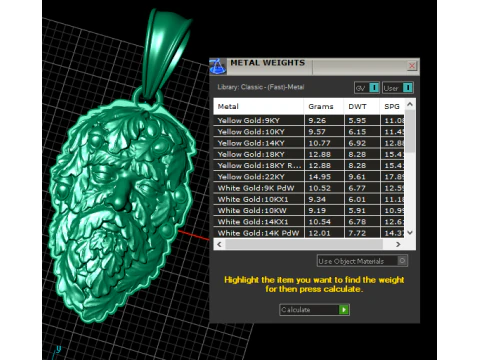Click the 6.77 DWT cell
Image resolution: width=480 pixels, height=360 pixels.
pyautogui.click(x=362, y=188)
